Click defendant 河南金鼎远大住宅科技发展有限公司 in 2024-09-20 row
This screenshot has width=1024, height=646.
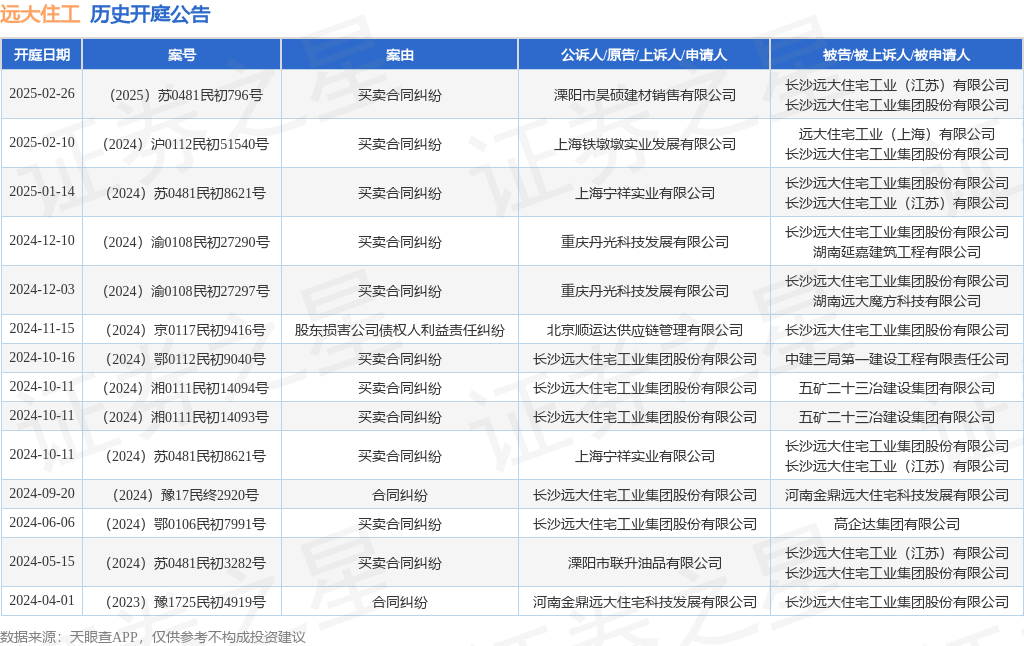(897, 495)
